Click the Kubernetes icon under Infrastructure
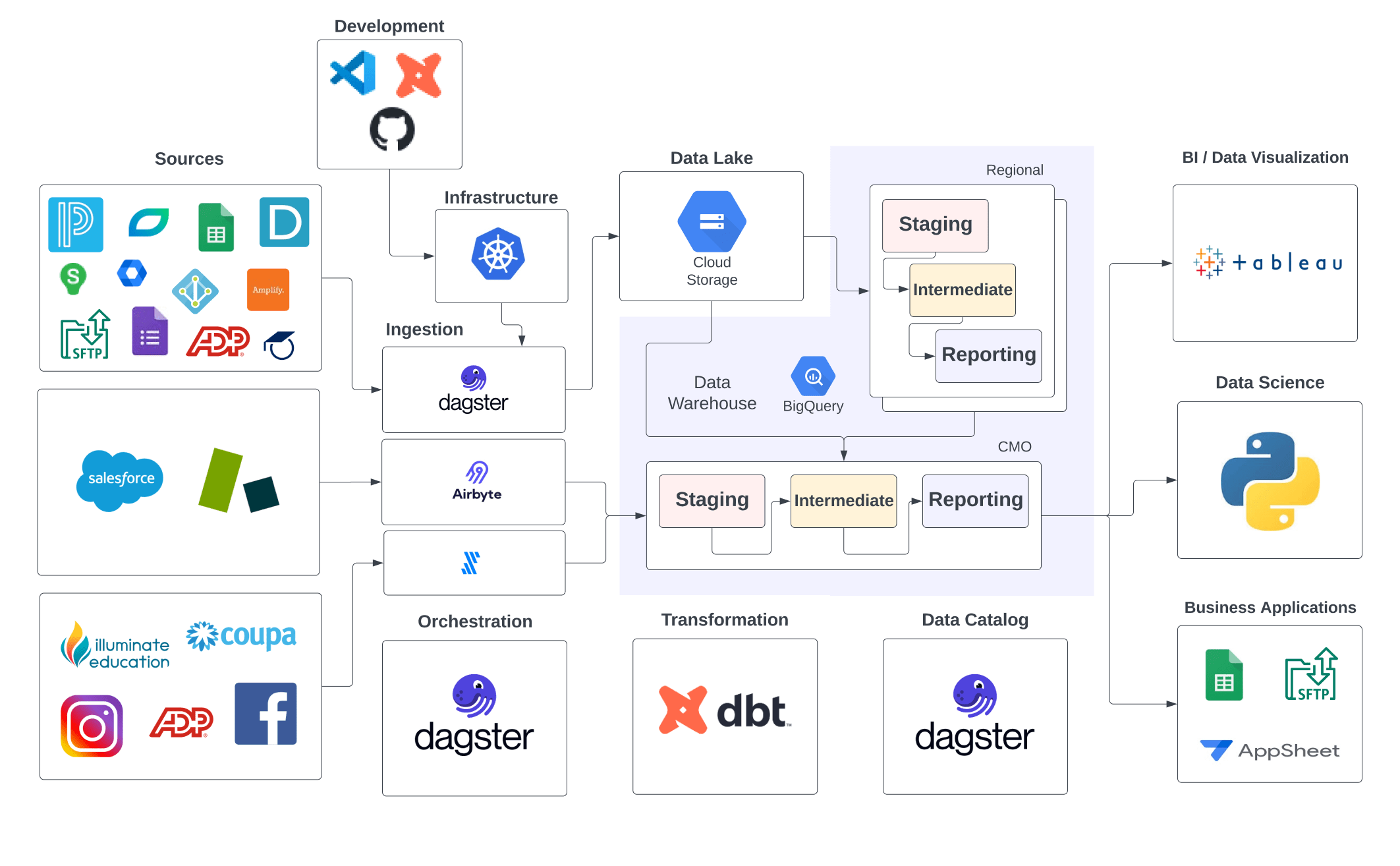This screenshot has height=866, width=1400. pyautogui.click(x=498, y=254)
